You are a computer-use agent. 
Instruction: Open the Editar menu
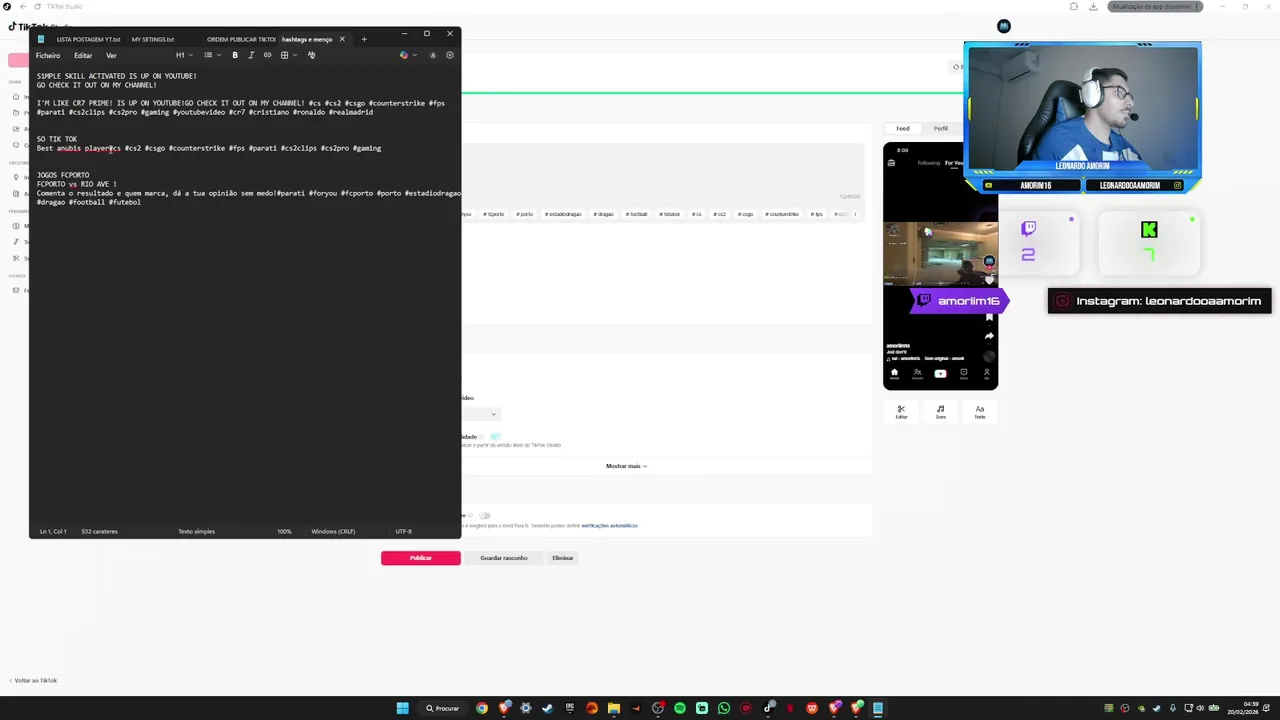click(x=83, y=55)
